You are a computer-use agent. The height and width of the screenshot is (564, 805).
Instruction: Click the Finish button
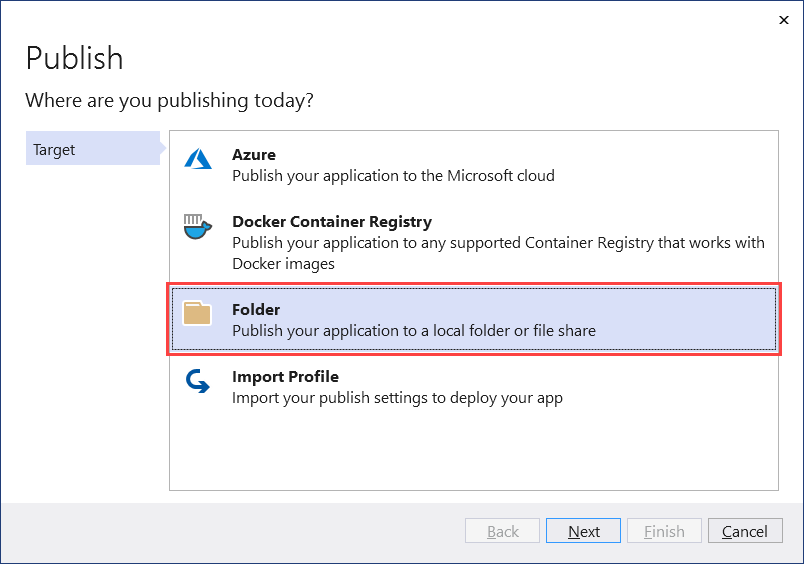(664, 531)
